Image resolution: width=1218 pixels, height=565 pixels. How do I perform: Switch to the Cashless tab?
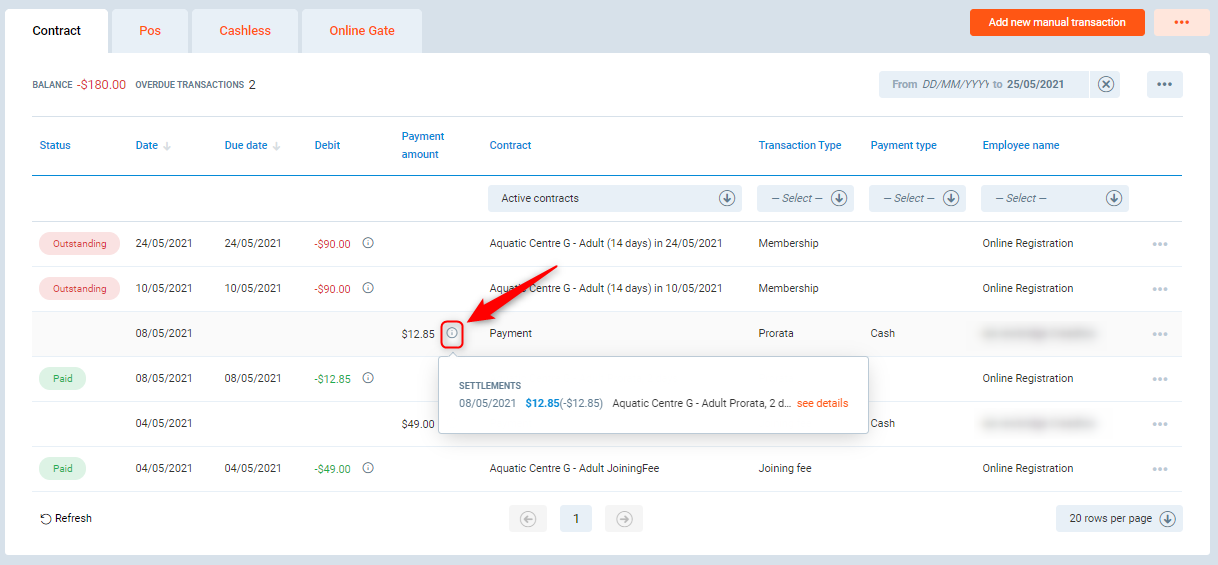coord(245,31)
